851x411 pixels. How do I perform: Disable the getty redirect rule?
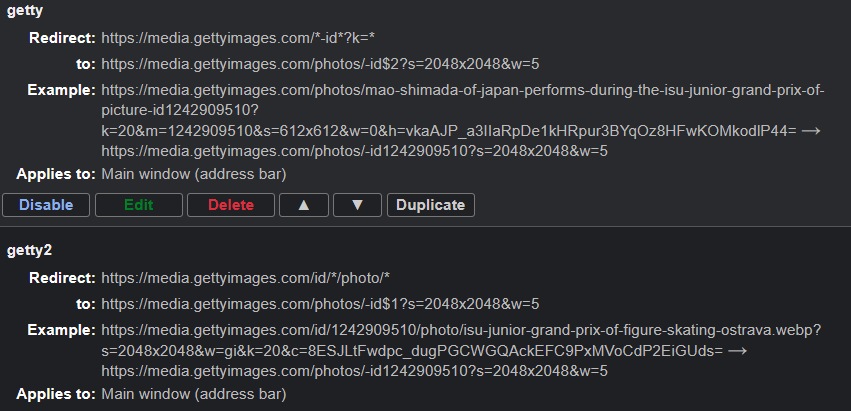point(47,205)
